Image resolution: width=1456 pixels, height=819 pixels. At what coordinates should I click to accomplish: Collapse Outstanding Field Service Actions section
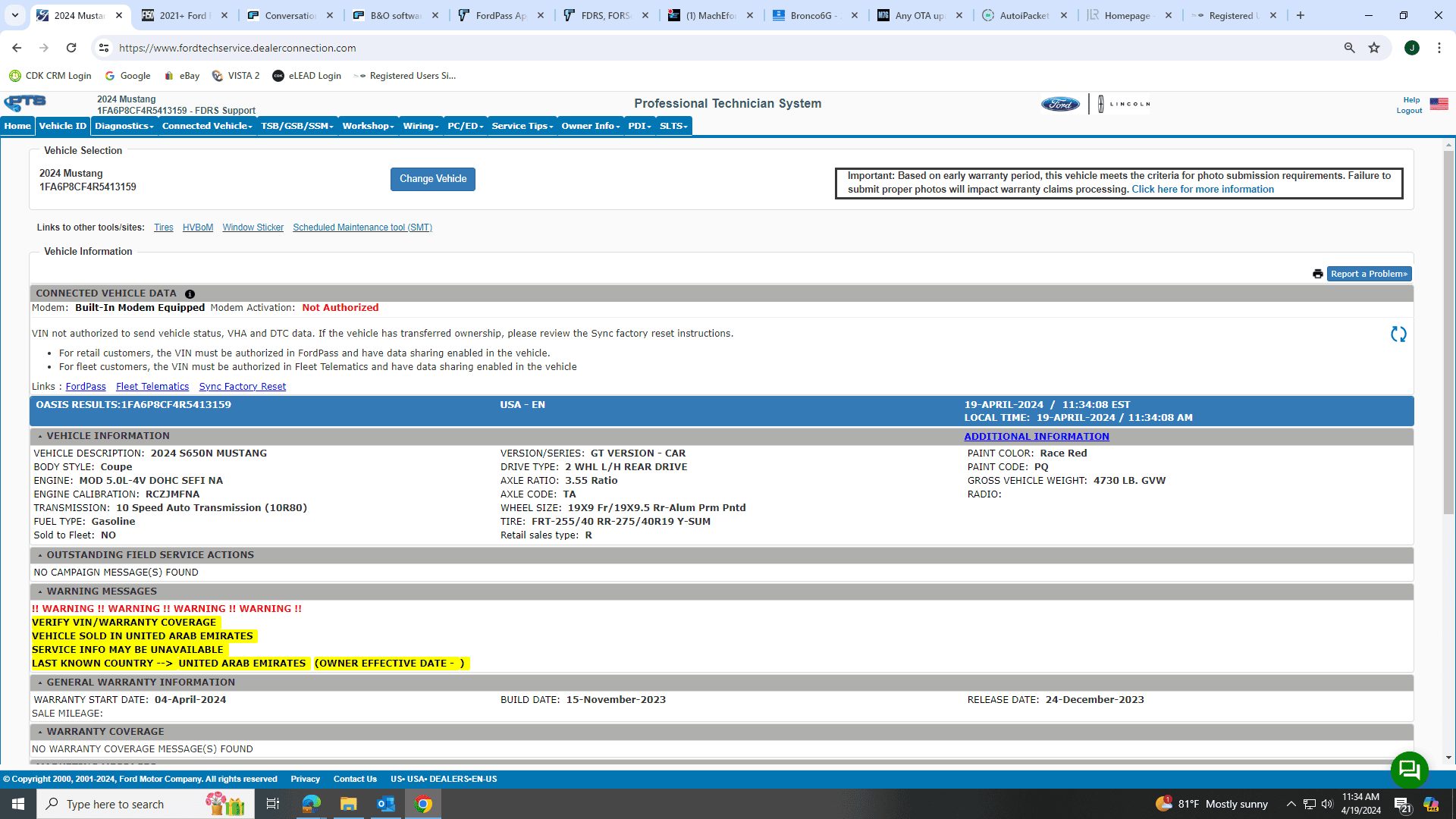click(40, 556)
